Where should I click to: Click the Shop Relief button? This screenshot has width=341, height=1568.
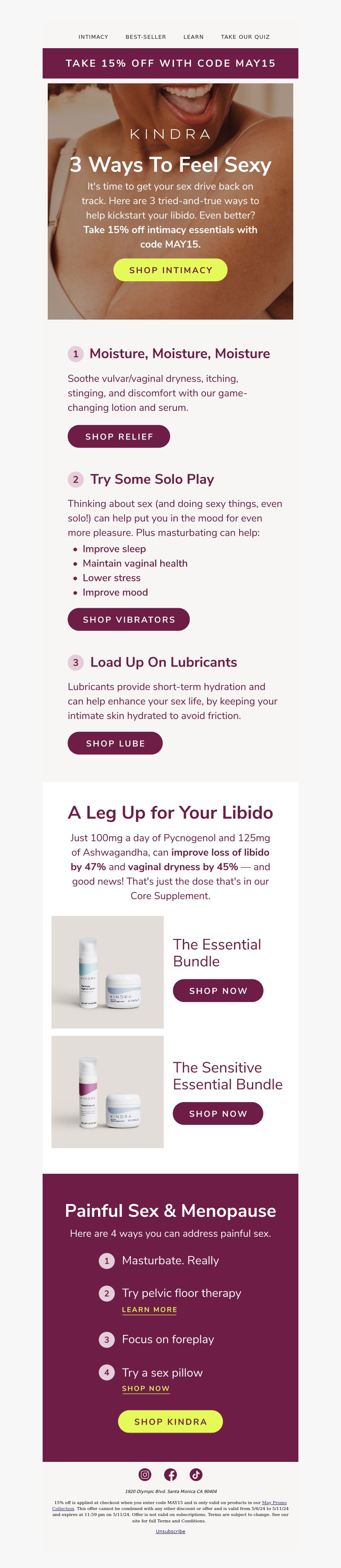coord(119,436)
